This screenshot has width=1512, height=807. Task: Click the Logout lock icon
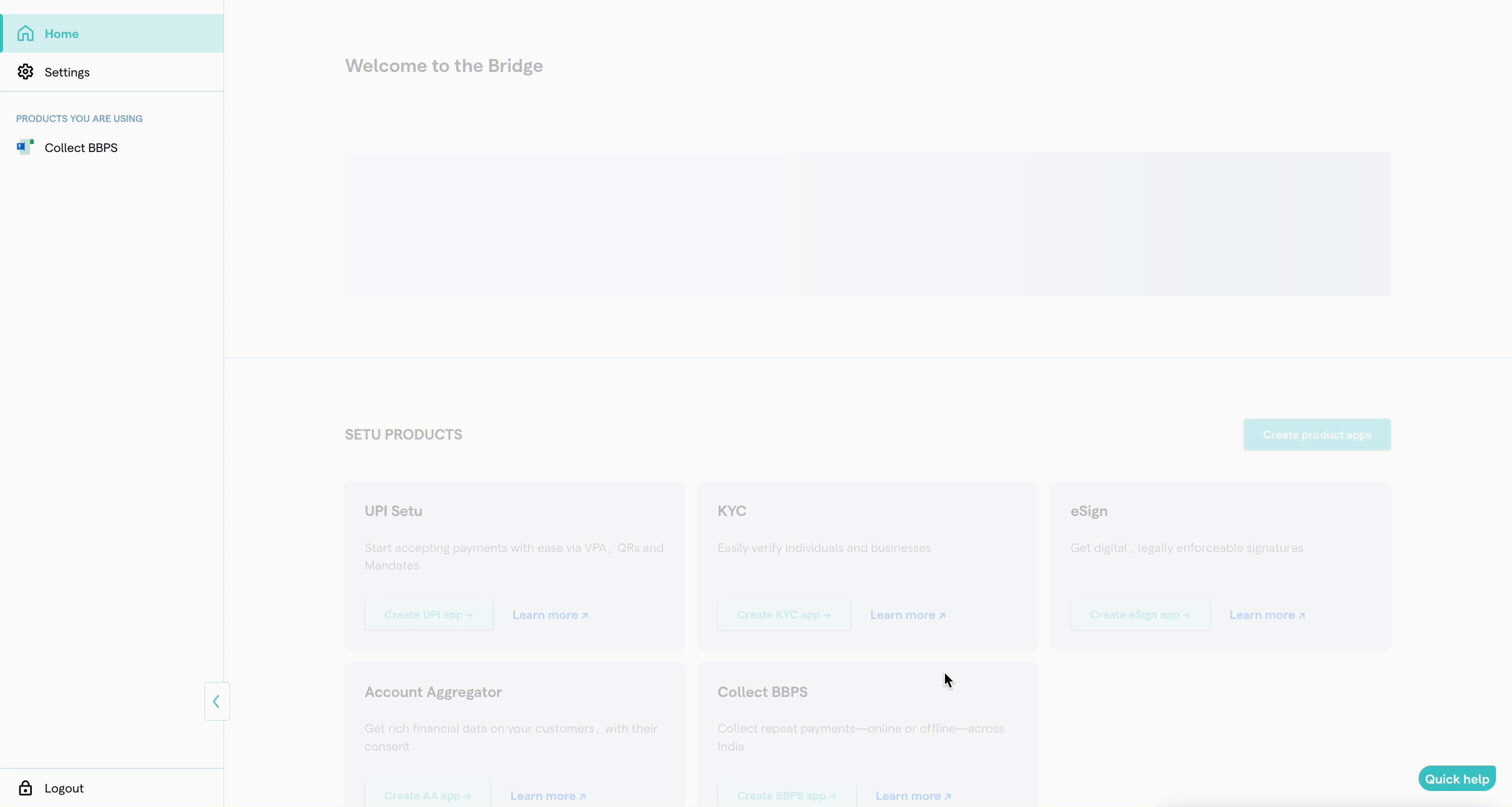(x=25, y=787)
